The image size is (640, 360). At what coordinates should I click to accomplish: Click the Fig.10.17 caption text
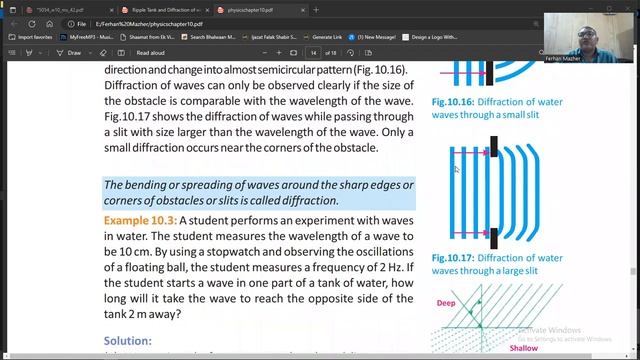(x=497, y=264)
